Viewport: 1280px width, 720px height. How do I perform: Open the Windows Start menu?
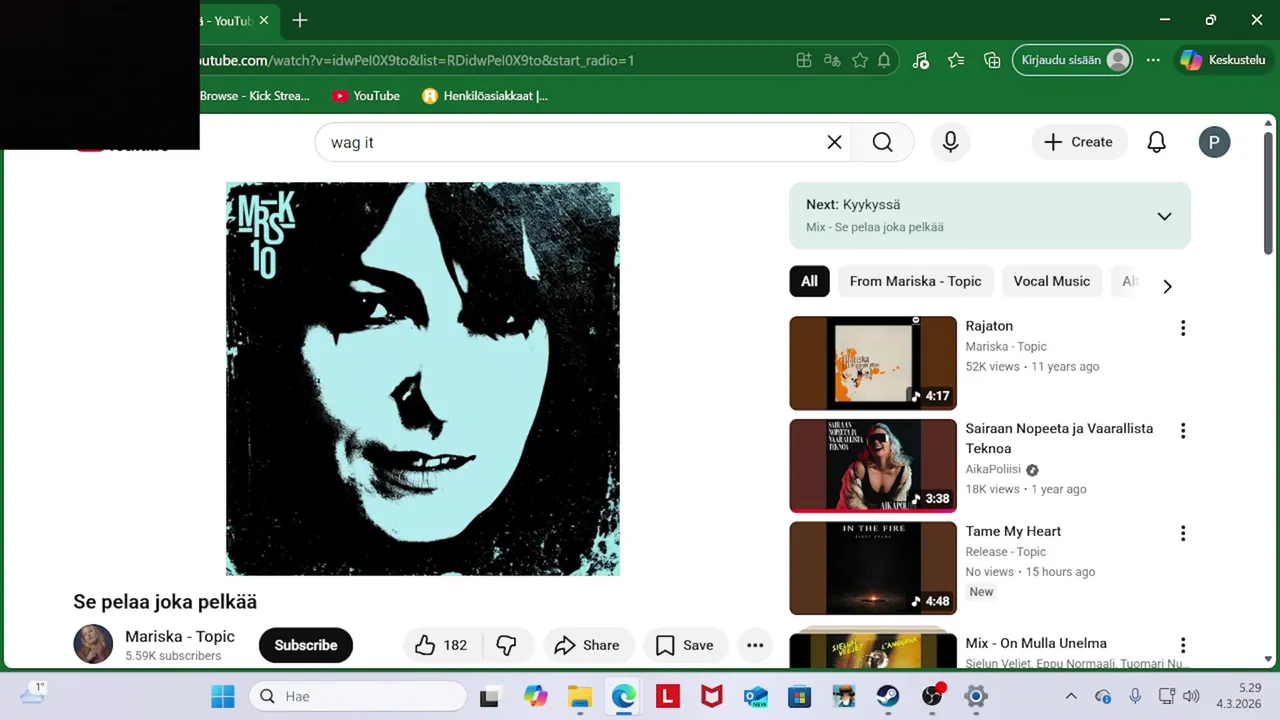pyautogui.click(x=223, y=696)
